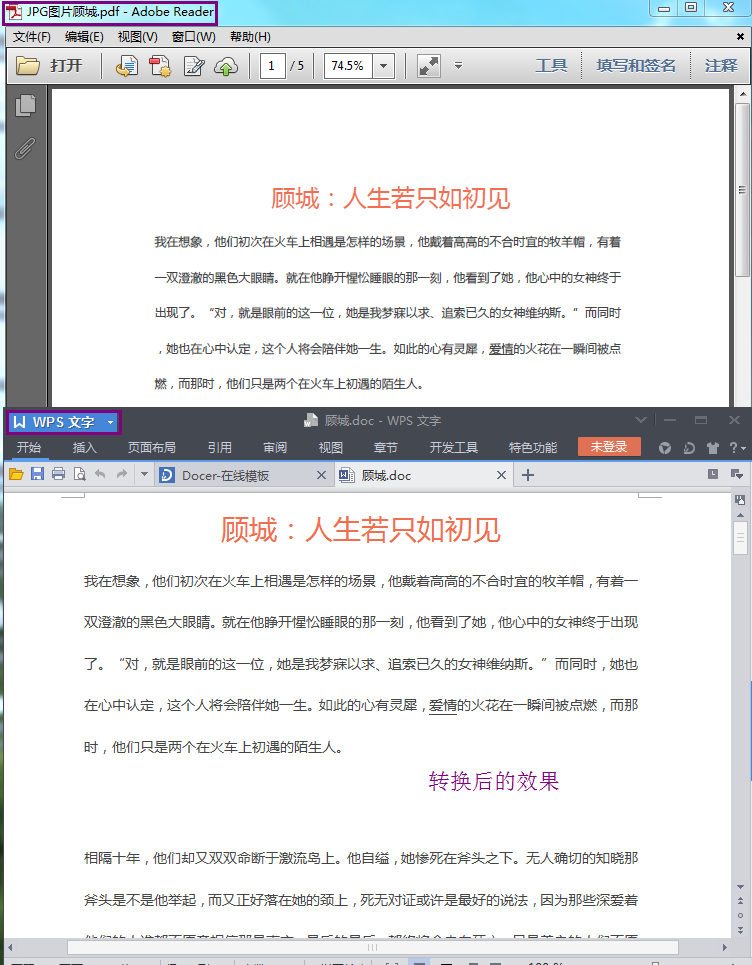Click the create PDF icon in Adobe Reader toolbar
The width and height of the screenshot is (752, 965).
pos(160,66)
